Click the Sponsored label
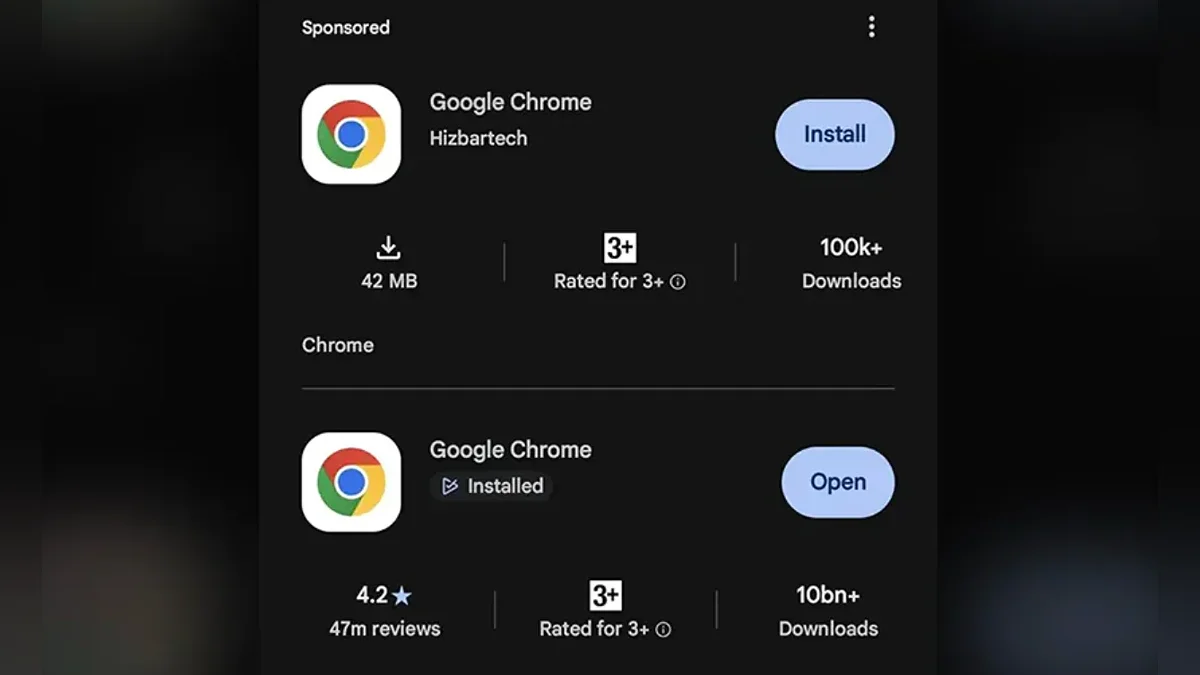1200x675 pixels. [x=346, y=28]
